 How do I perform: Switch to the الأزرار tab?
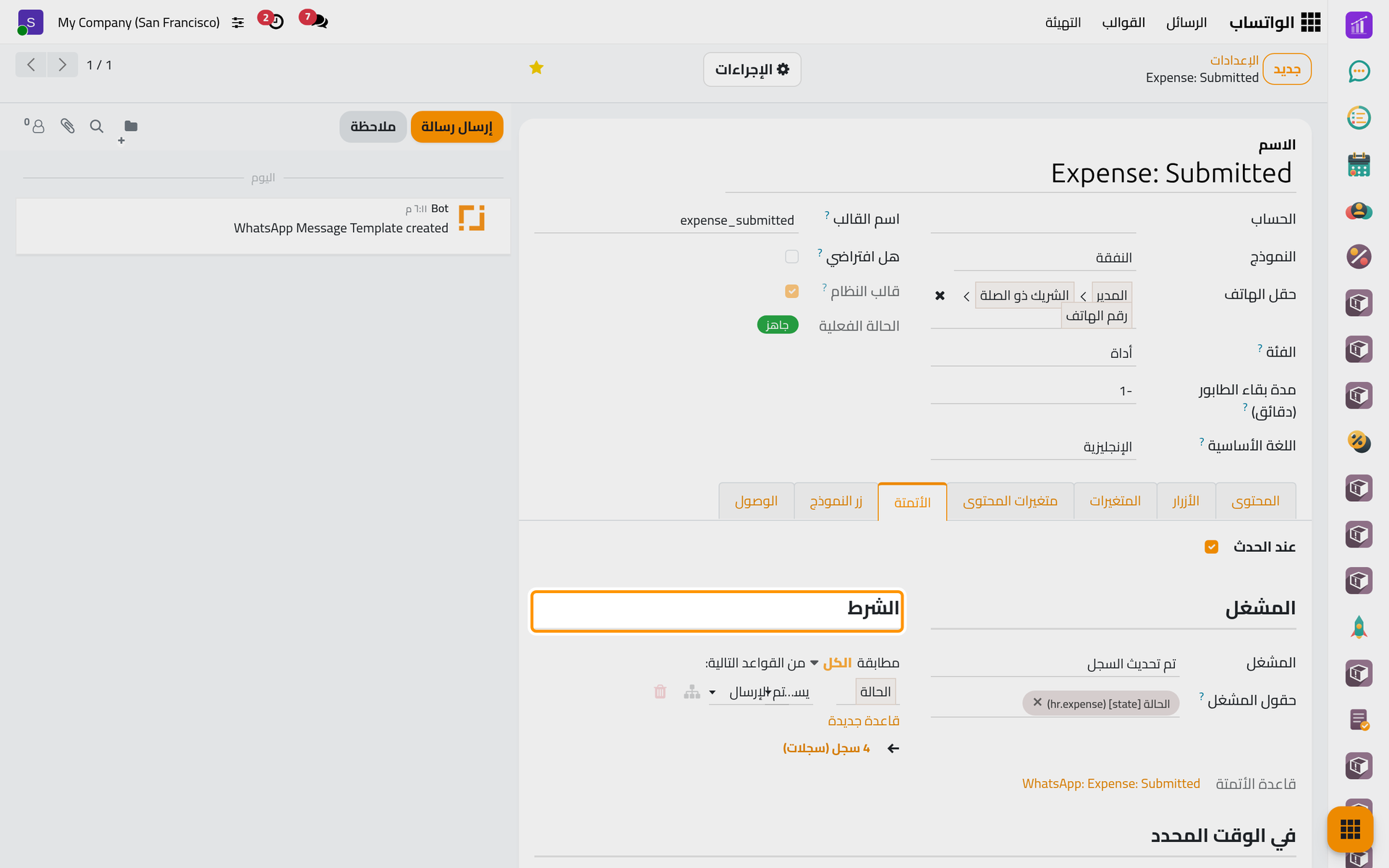[1186, 501]
